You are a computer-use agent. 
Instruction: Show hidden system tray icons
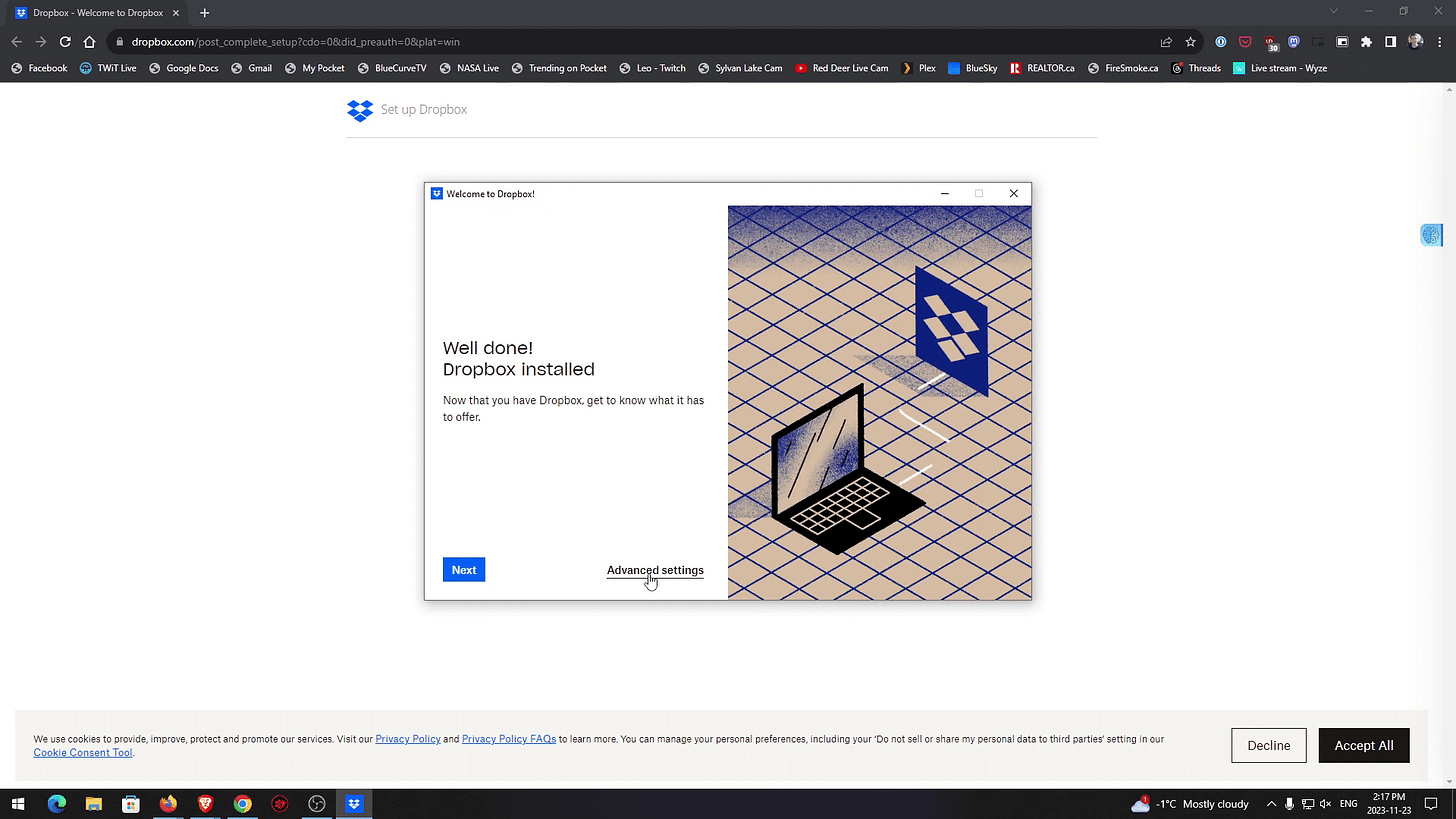[x=1271, y=804]
